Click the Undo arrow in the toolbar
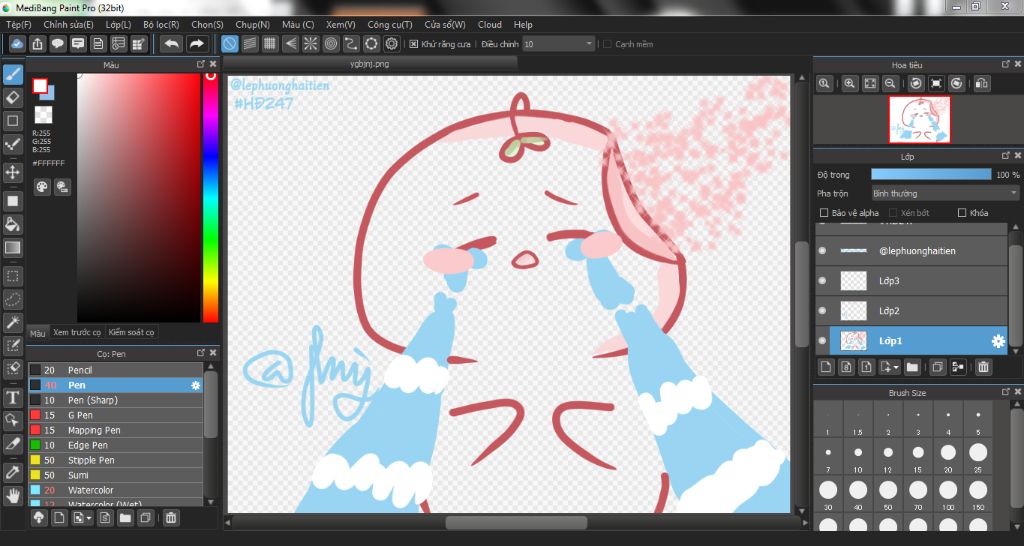The image size is (1024, 546). click(172, 44)
